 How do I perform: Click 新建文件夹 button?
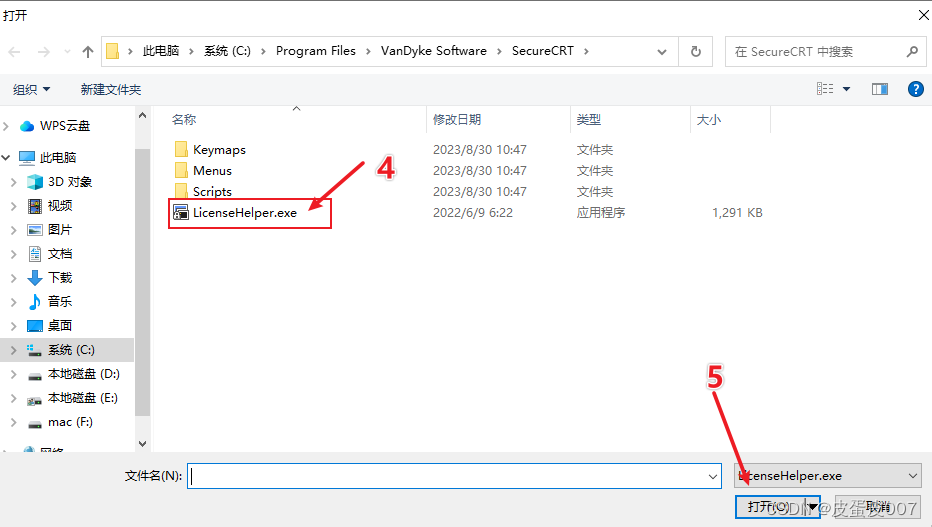(x=111, y=90)
